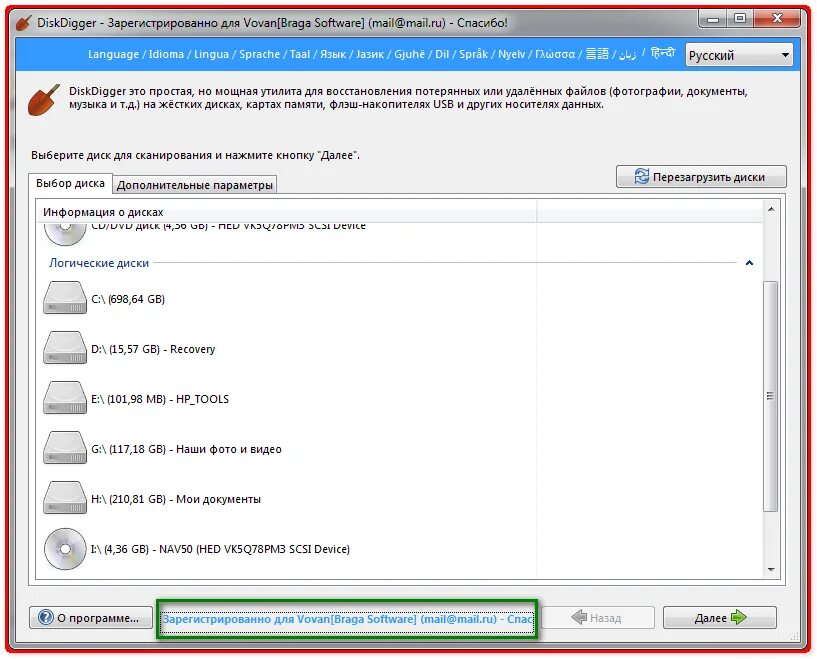Click the Информация о дисках column header

tap(287, 212)
